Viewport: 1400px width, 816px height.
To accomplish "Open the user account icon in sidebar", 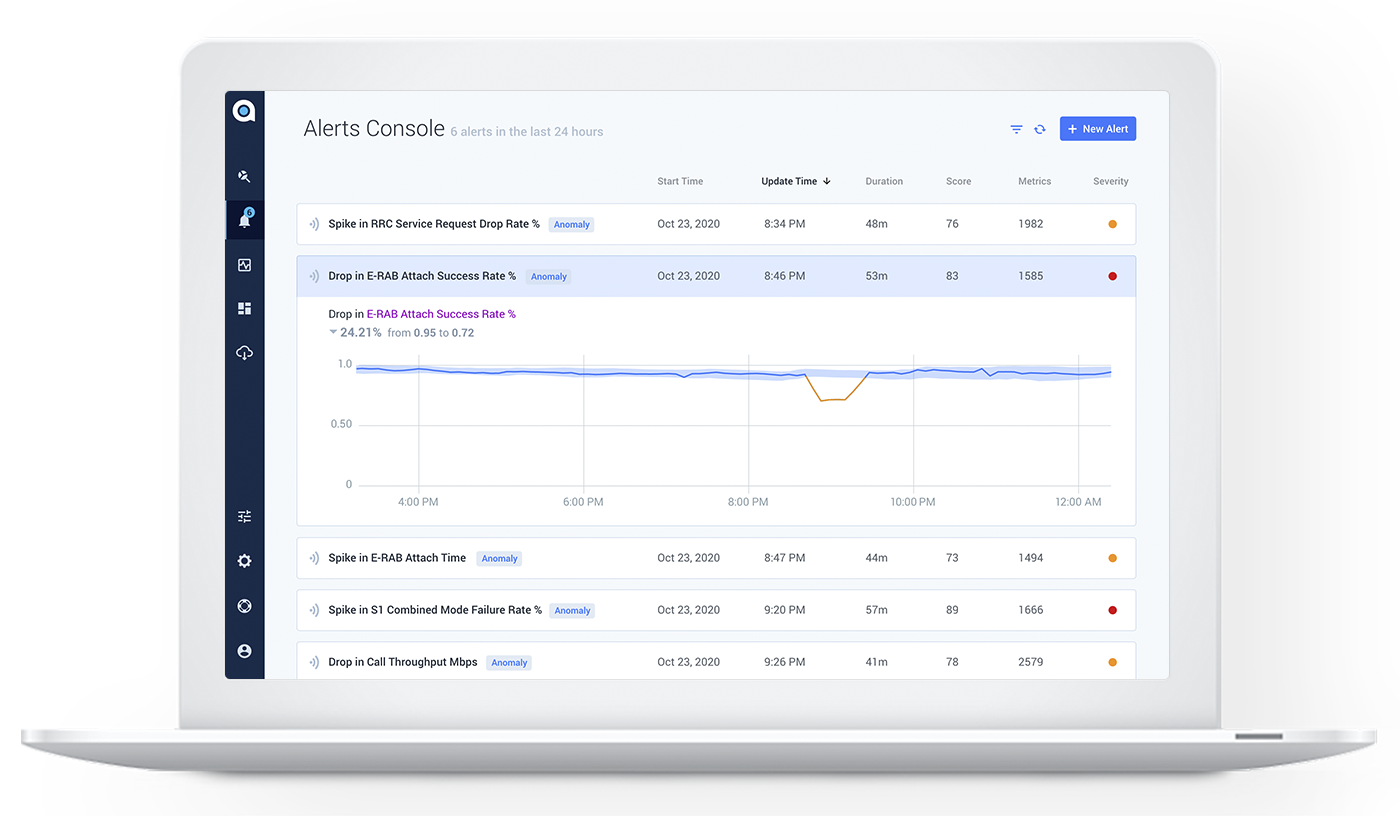I will pyautogui.click(x=244, y=651).
